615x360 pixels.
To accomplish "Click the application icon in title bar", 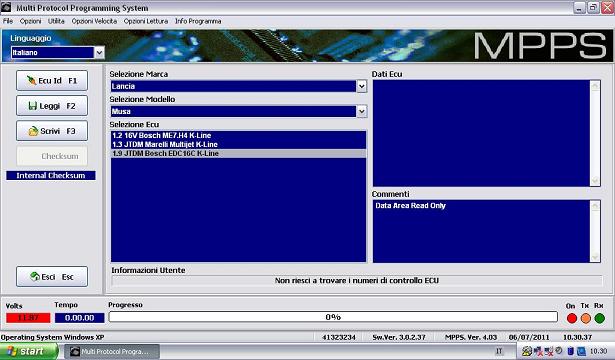I will [6, 7].
